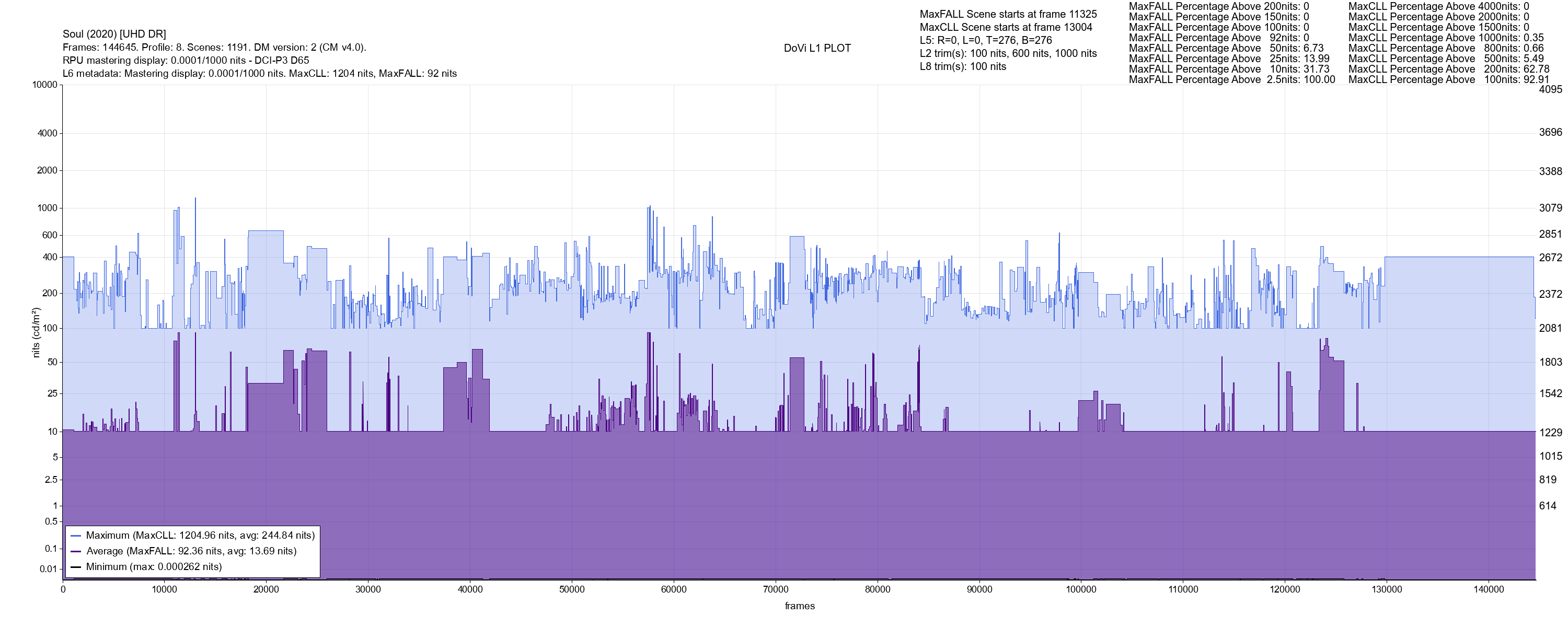This screenshot has width=1568, height=627.
Task: Click the purple Average legend line marker
Action: coord(76,552)
